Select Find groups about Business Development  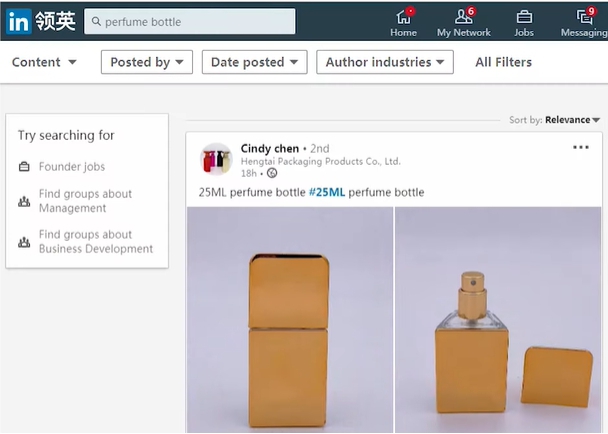pos(95,242)
